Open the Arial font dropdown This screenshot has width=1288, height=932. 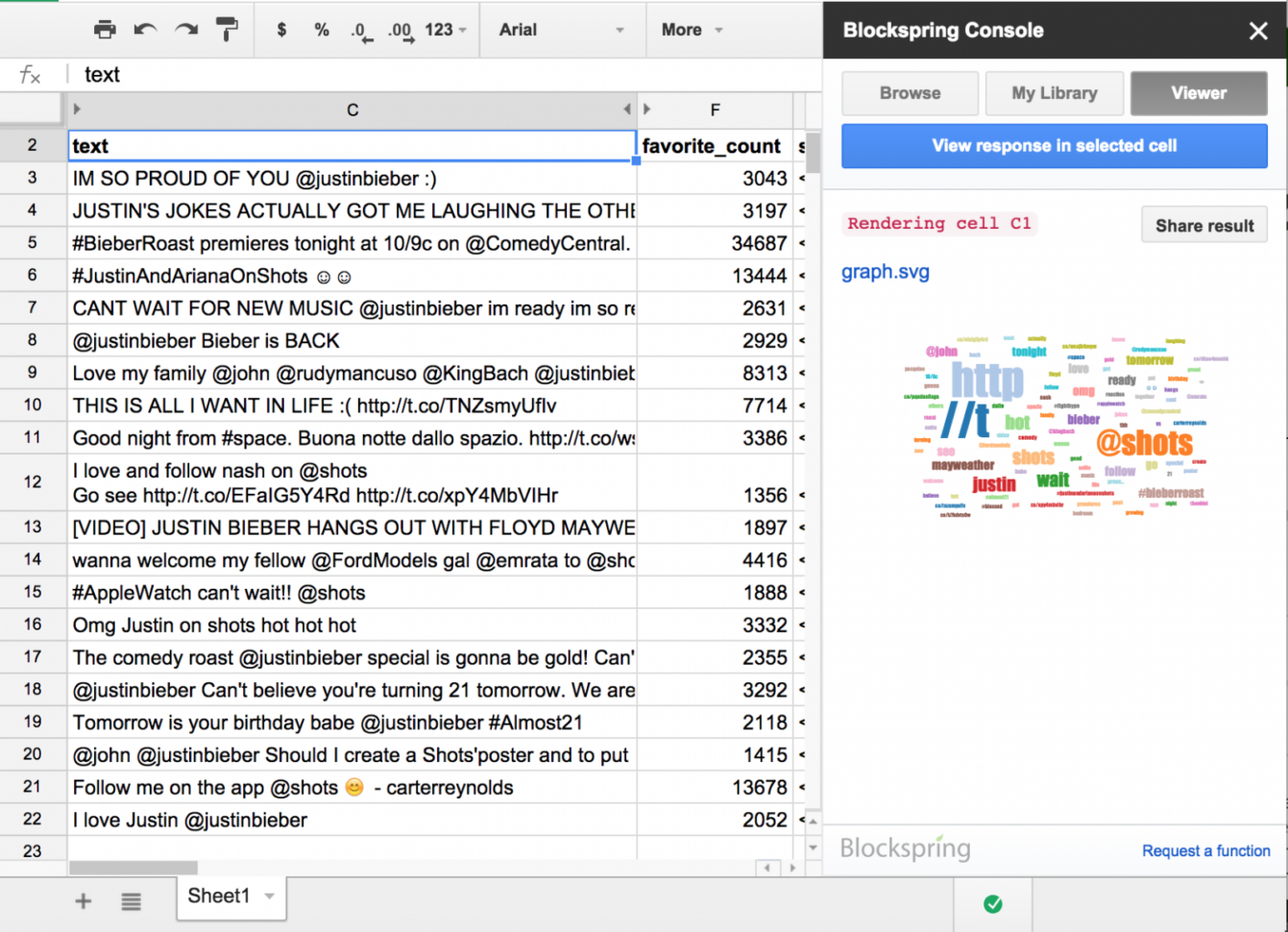point(561,30)
